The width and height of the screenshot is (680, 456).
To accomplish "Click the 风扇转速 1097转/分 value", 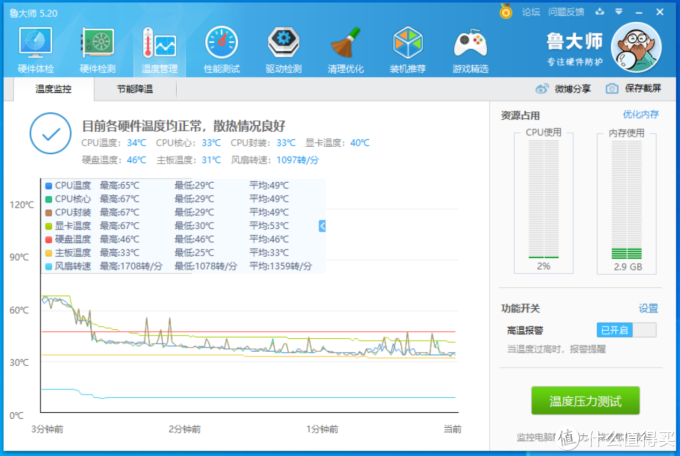I will tap(298, 160).
